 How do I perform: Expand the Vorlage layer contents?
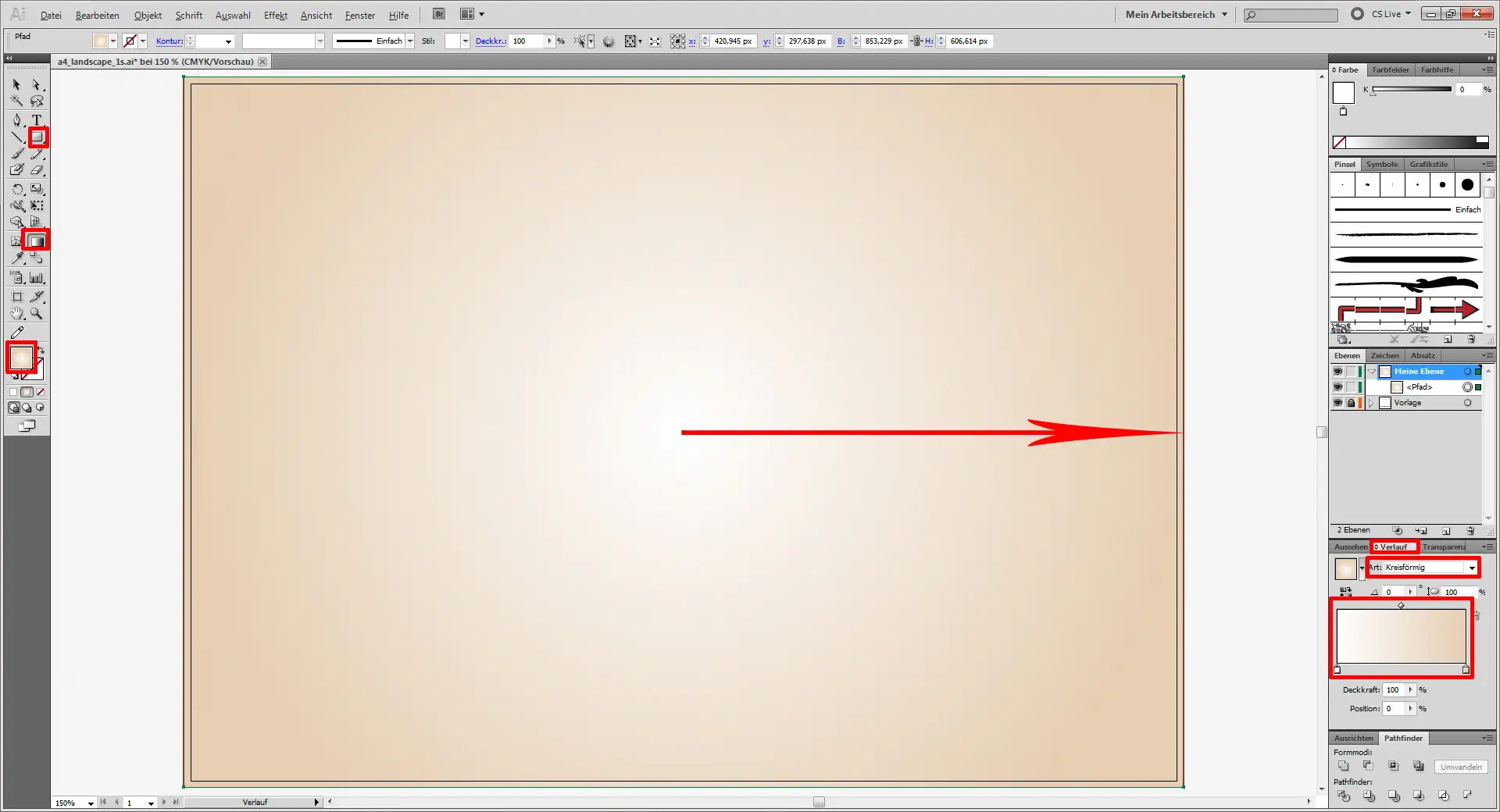click(1371, 403)
